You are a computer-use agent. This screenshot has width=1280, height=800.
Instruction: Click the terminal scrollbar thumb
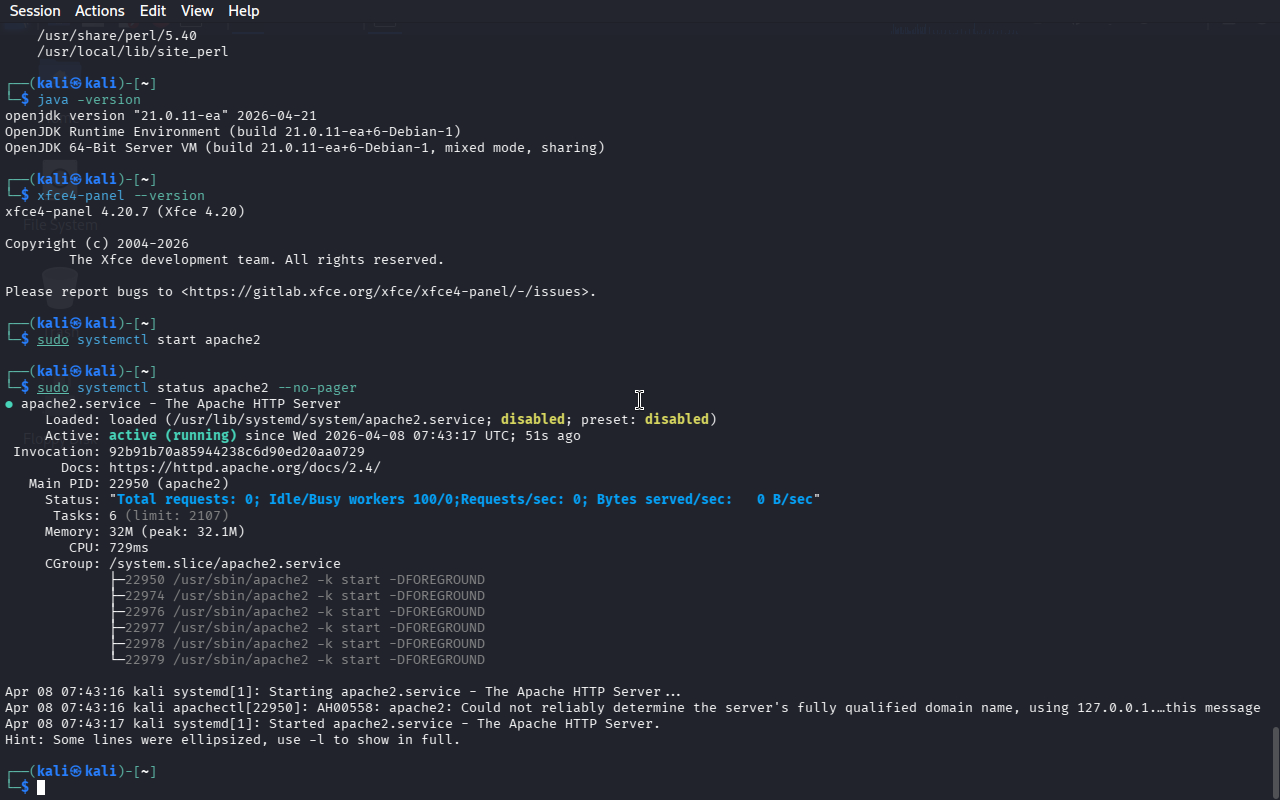1274,760
